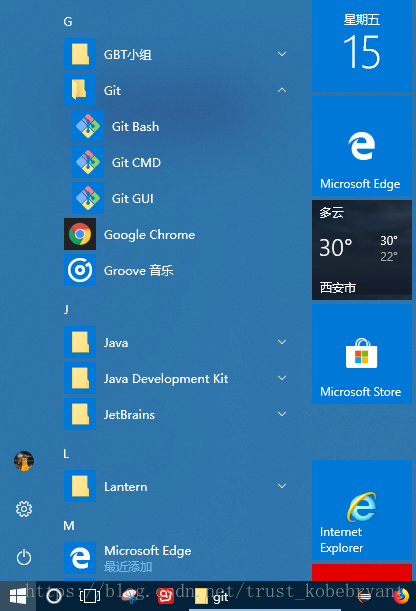The height and width of the screenshot is (611, 416).
Task: Open the weather tile for 西安市
Action: coord(362,250)
